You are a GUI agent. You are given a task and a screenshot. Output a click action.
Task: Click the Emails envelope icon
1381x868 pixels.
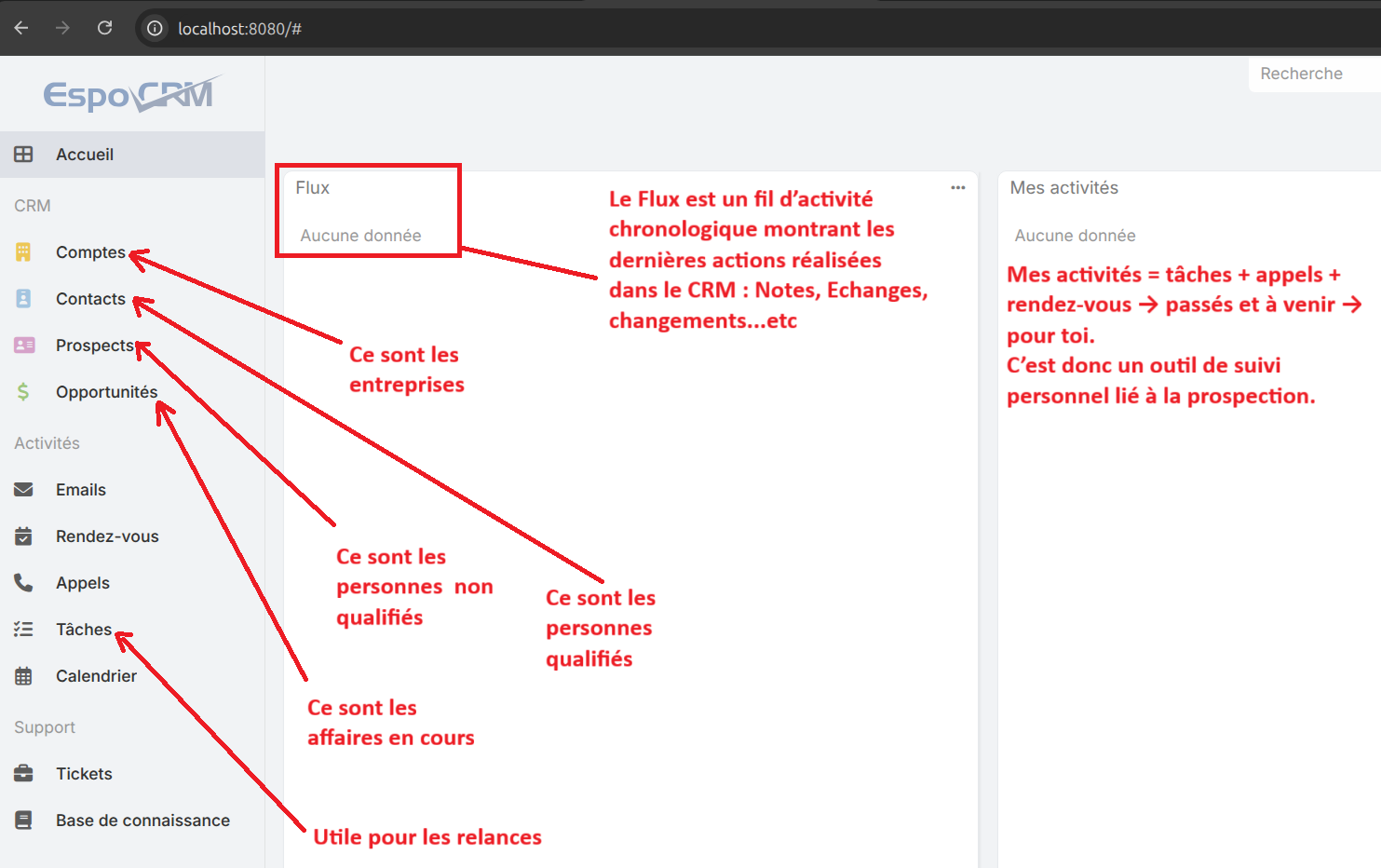[x=23, y=490]
